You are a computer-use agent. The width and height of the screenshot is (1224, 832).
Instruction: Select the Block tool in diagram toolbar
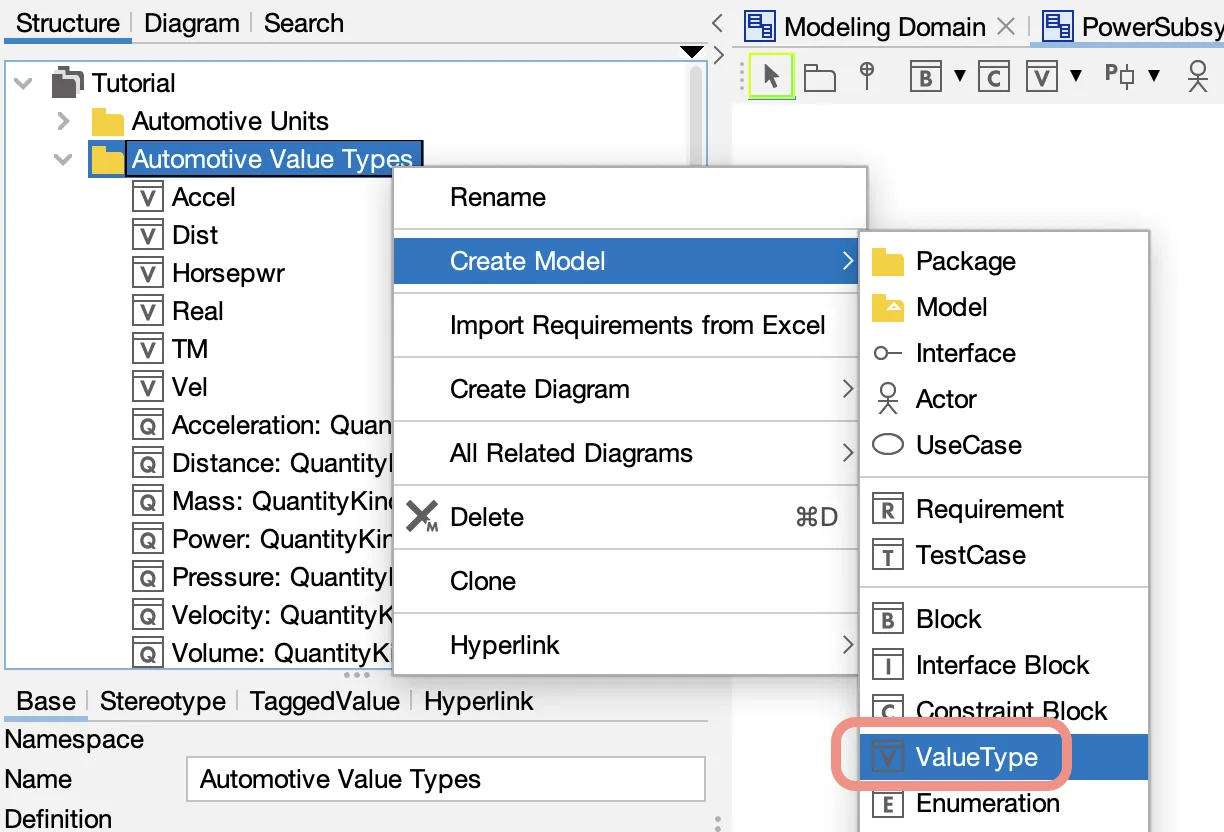pyautogui.click(x=926, y=76)
